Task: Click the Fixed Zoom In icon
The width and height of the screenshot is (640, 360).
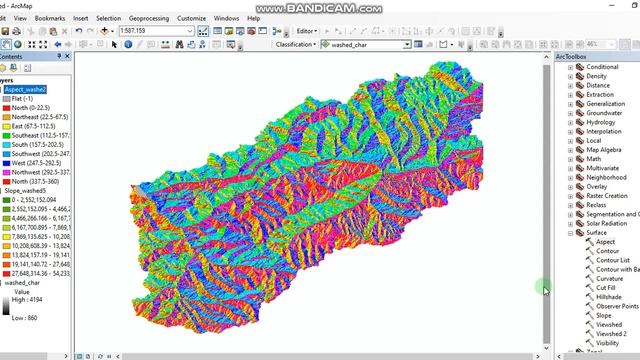Action: tap(32, 44)
